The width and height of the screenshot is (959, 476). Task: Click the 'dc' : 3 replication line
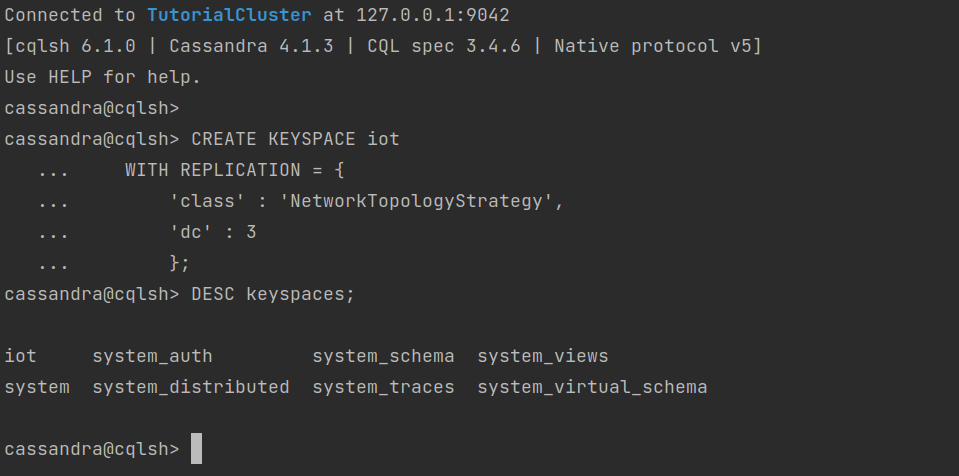[x=213, y=232]
